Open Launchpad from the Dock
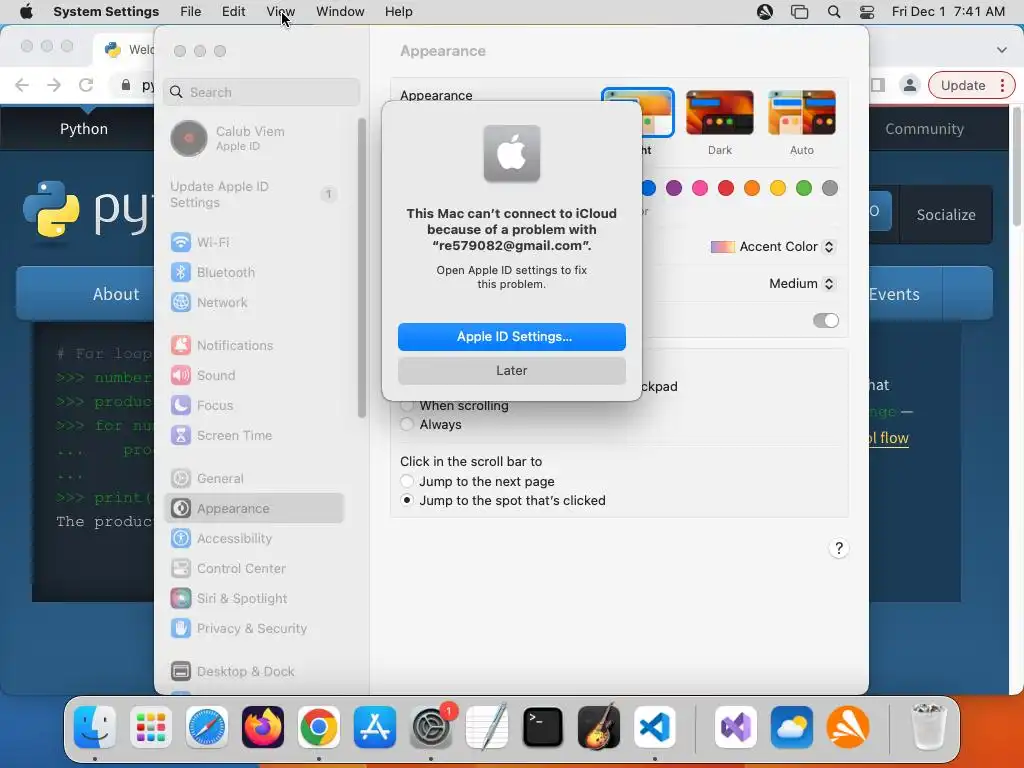The image size is (1024, 768). (151, 727)
